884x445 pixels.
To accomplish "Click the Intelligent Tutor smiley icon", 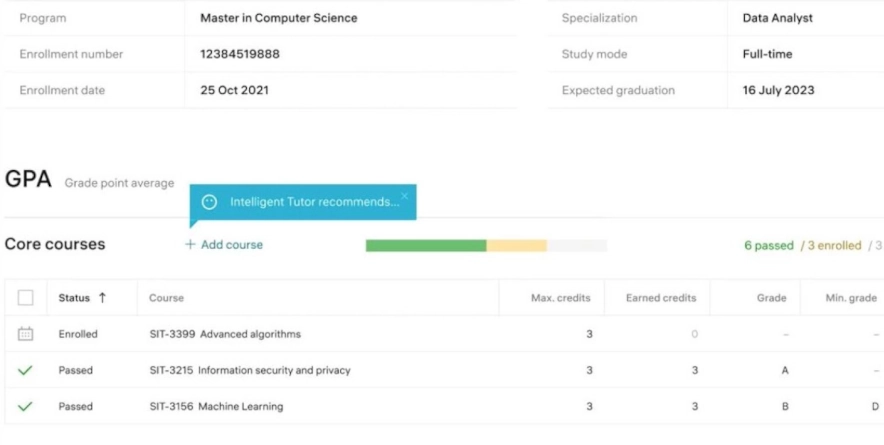I will coord(209,202).
